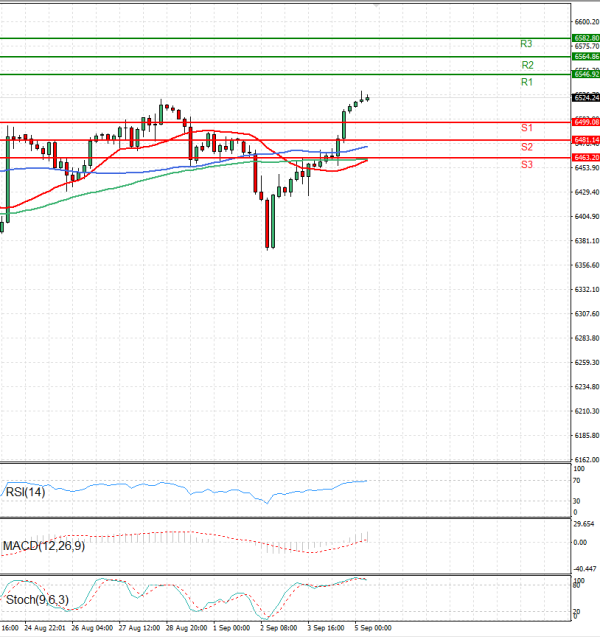Click the R1 resistance label
The width and height of the screenshot is (600, 637).
coord(526,82)
